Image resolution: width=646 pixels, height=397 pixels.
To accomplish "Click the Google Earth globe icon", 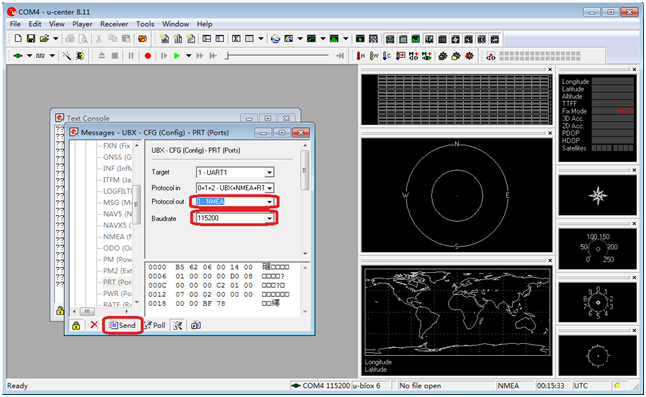I will pos(275,39).
